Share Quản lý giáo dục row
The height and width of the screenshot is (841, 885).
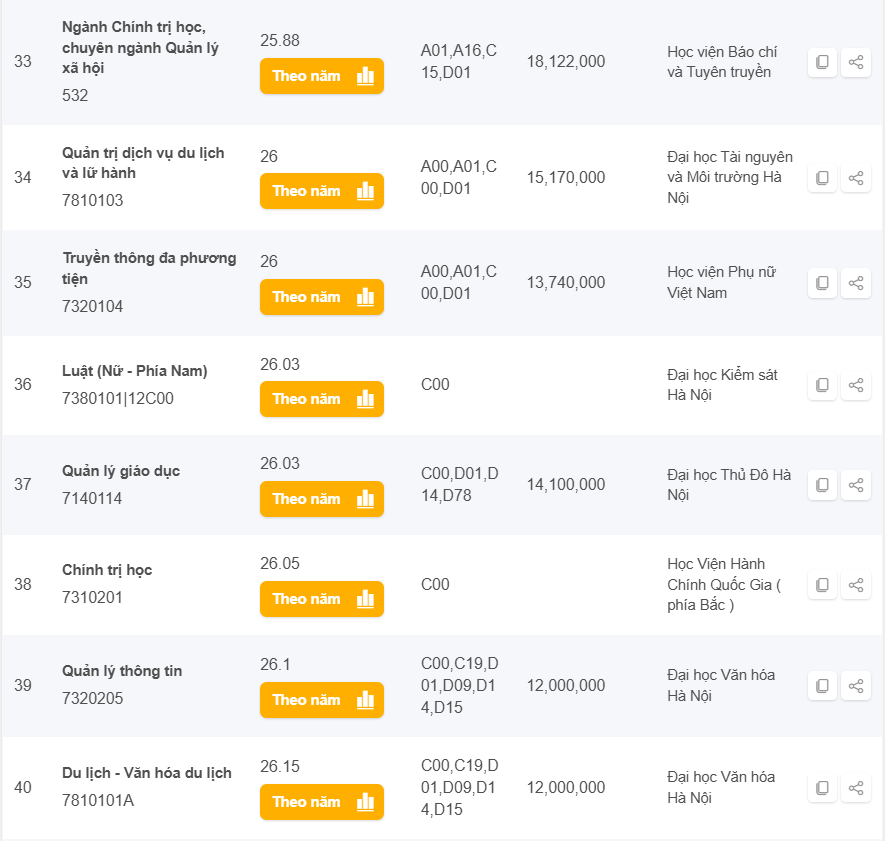(x=856, y=485)
